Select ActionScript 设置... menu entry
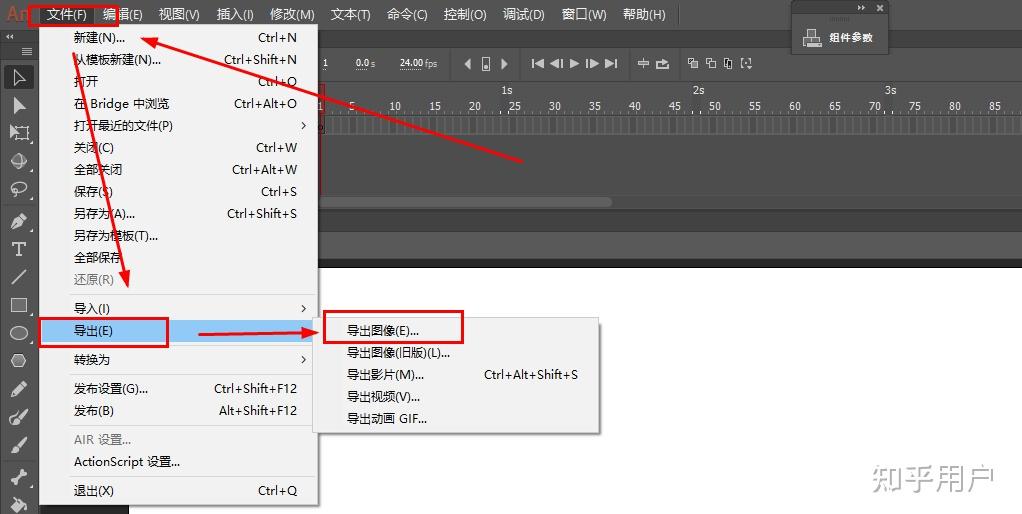1022x514 pixels. (x=179, y=462)
